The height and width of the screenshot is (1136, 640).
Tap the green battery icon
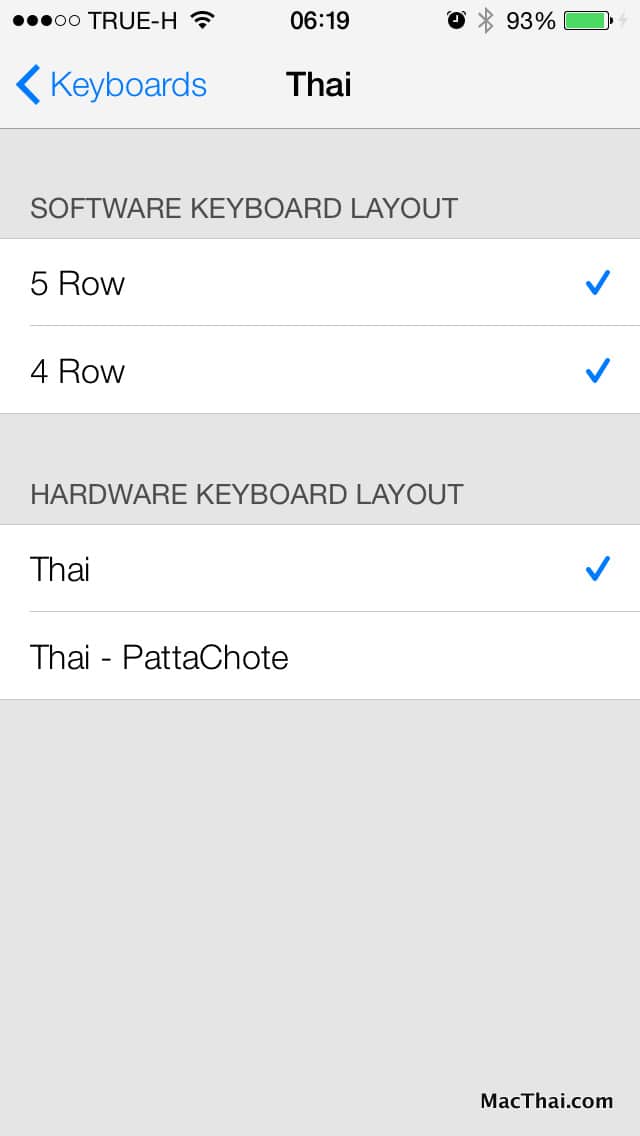588,20
